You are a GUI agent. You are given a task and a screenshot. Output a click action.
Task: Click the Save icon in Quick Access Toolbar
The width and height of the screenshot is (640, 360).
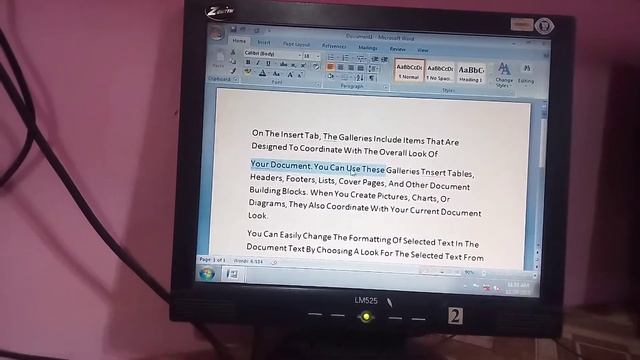coord(233,29)
